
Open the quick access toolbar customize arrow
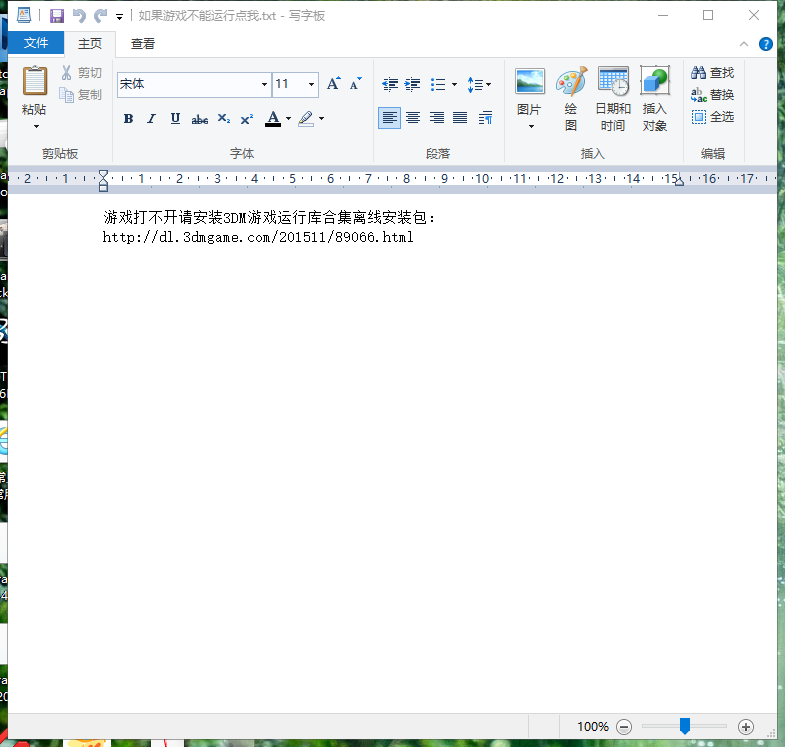pyautogui.click(x=119, y=17)
